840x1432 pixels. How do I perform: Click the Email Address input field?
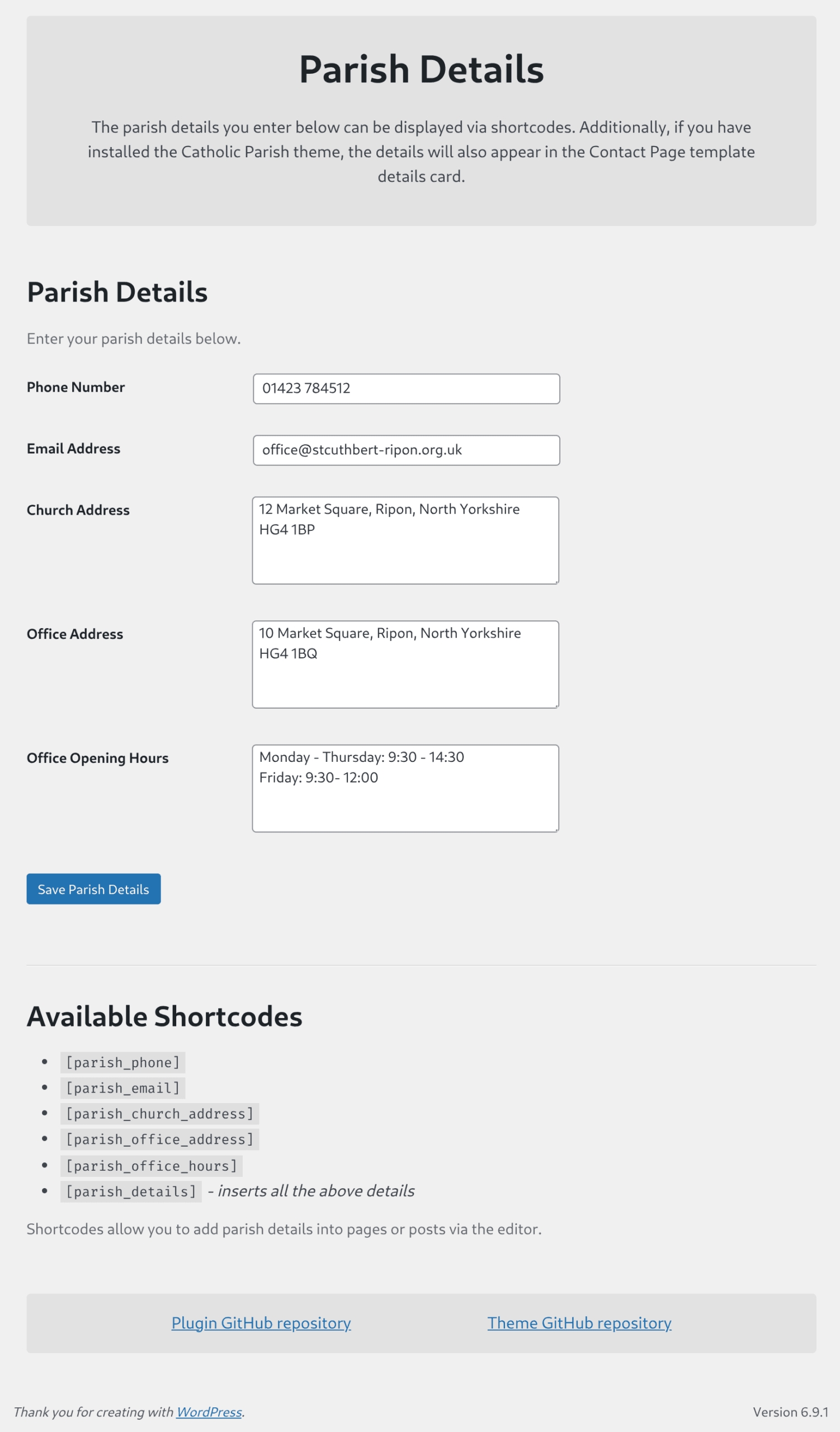405,450
